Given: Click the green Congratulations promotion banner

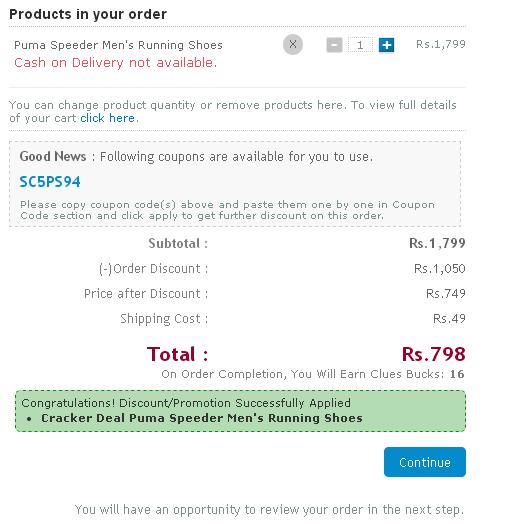Looking at the screenshot, I should pos(240,411).
